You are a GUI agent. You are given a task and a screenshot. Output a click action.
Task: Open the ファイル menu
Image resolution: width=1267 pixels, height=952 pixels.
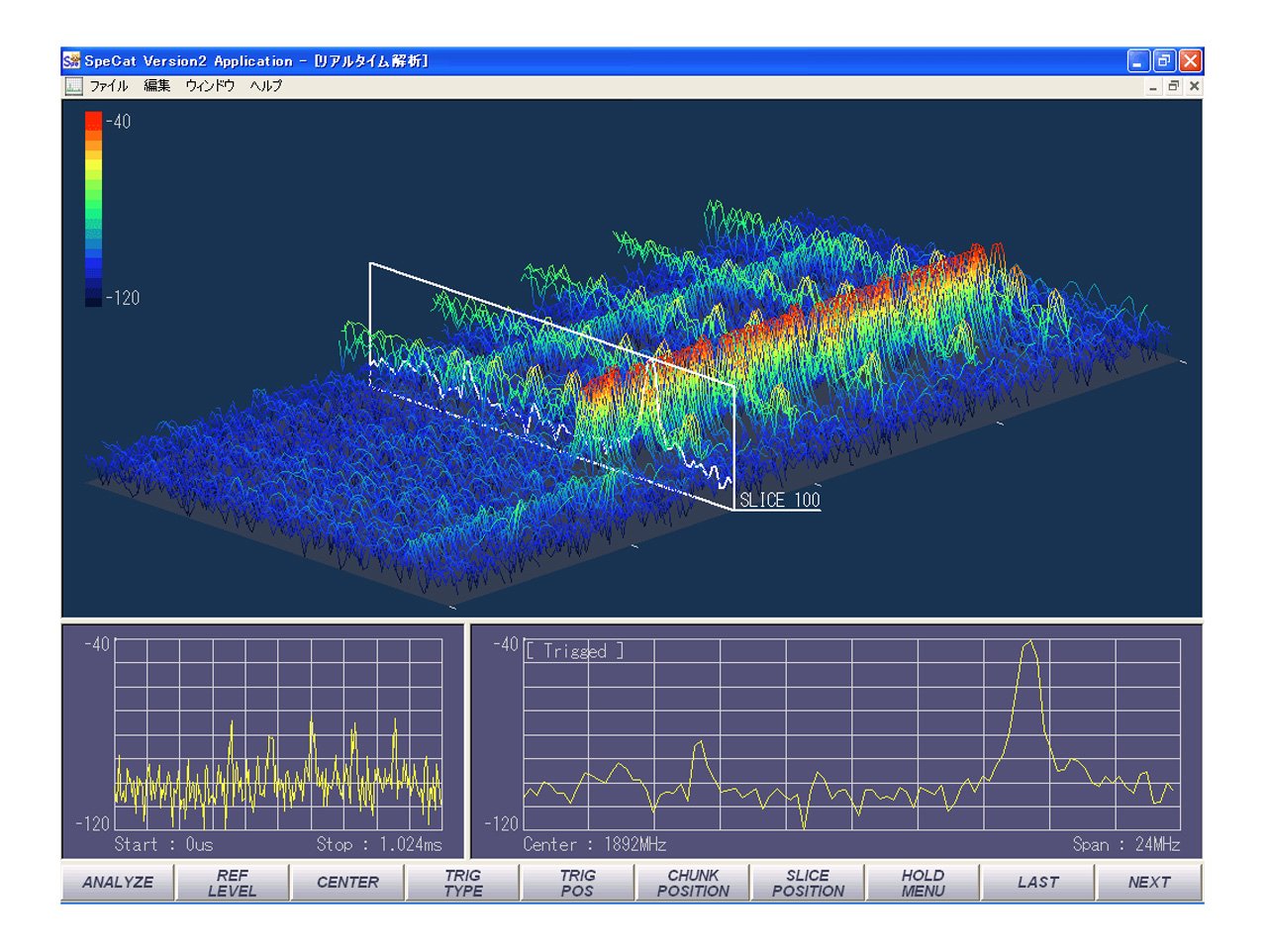coord(109,86)
